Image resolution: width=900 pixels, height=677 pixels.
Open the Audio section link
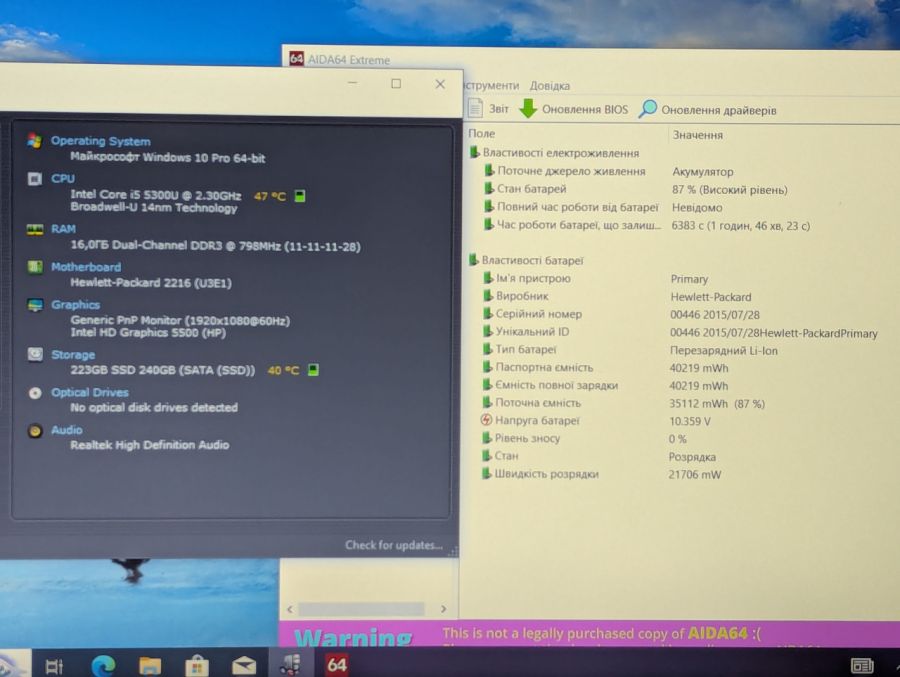67,430
